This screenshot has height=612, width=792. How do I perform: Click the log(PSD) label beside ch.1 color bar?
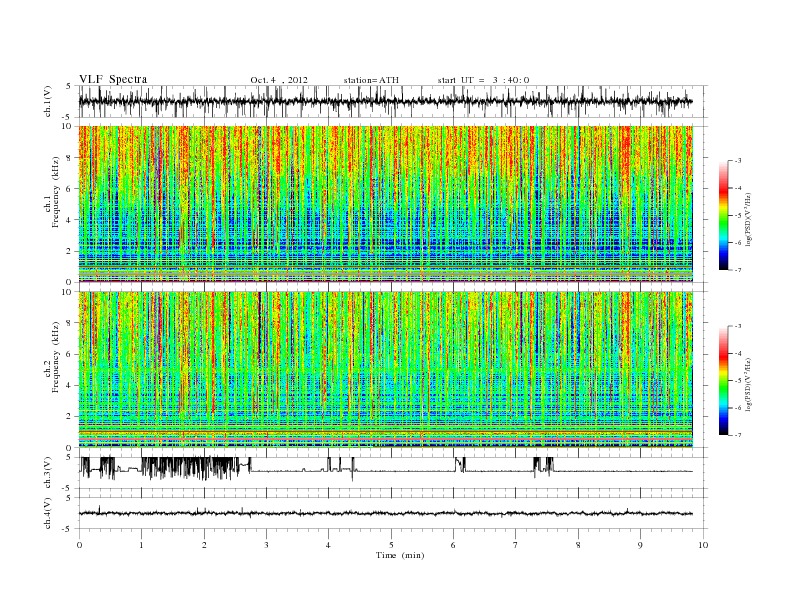748,219
